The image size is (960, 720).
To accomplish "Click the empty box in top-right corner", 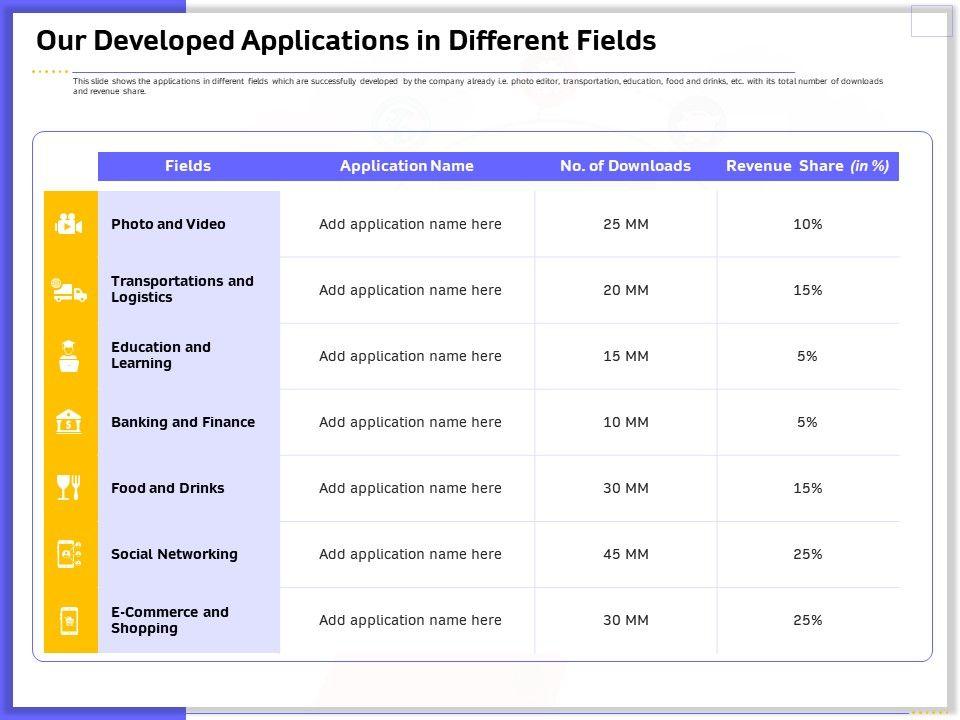I will 931,20.
